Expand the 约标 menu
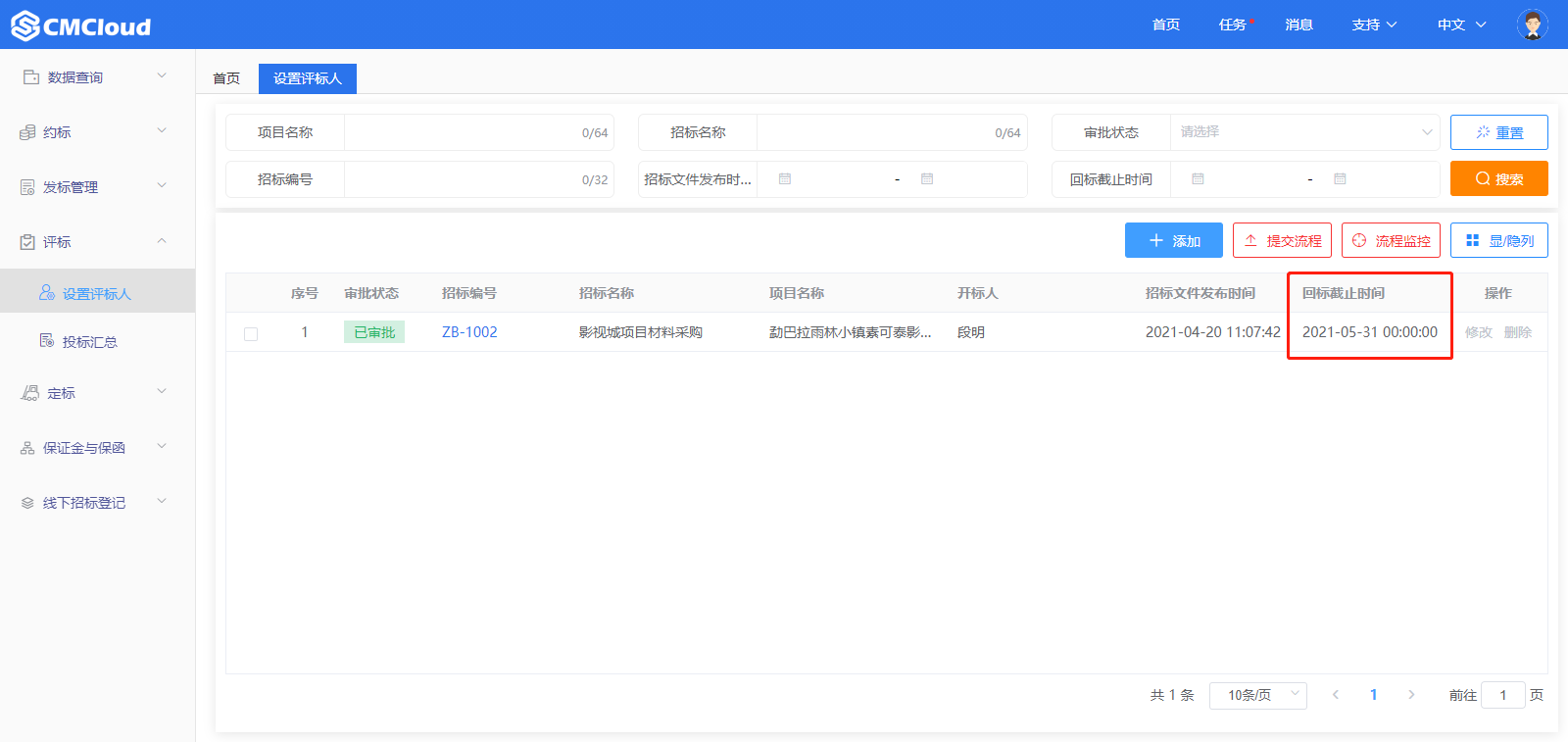This screenshot has height=742, width=1568. 162,130
